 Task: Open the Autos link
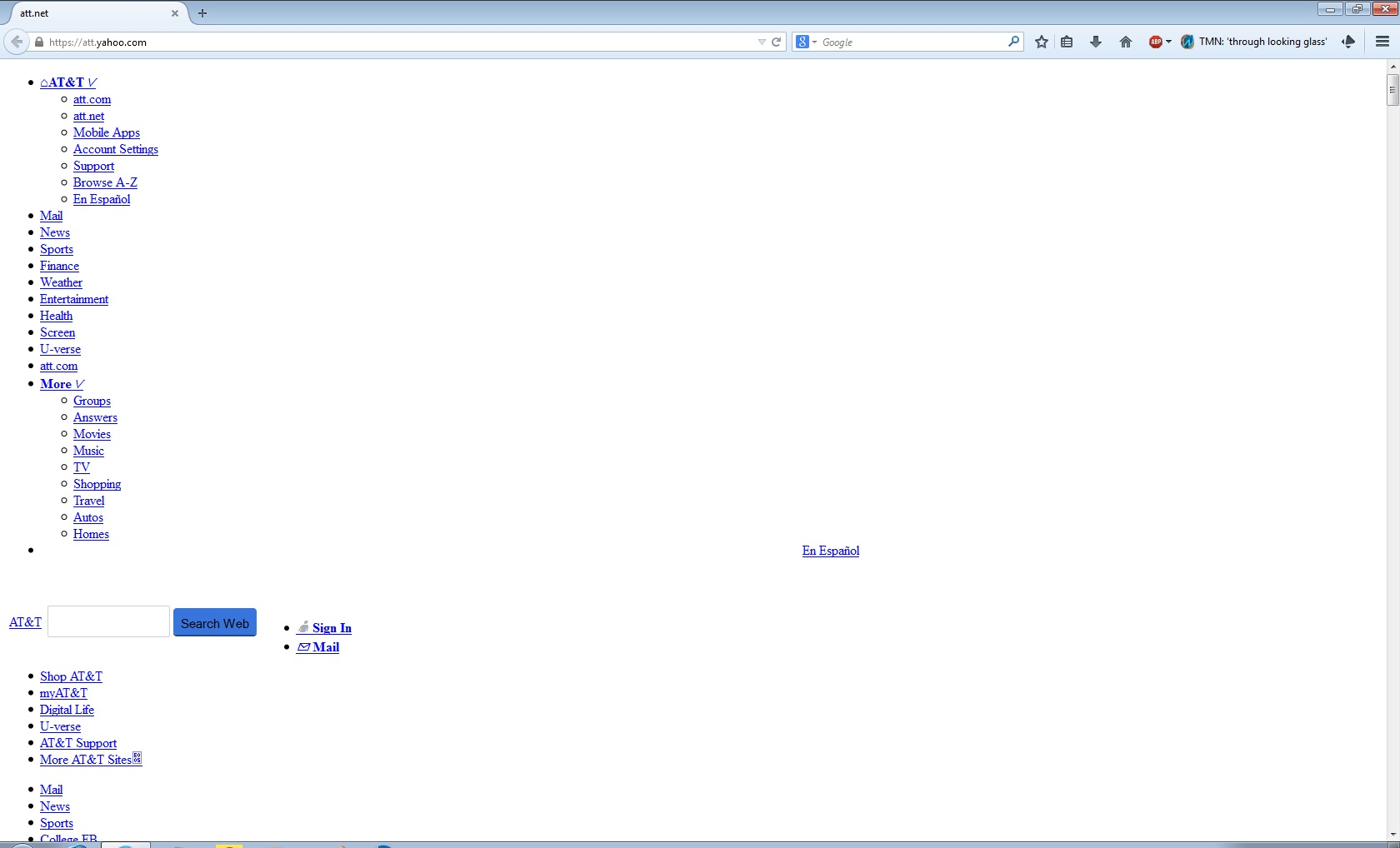click(88, 517)
